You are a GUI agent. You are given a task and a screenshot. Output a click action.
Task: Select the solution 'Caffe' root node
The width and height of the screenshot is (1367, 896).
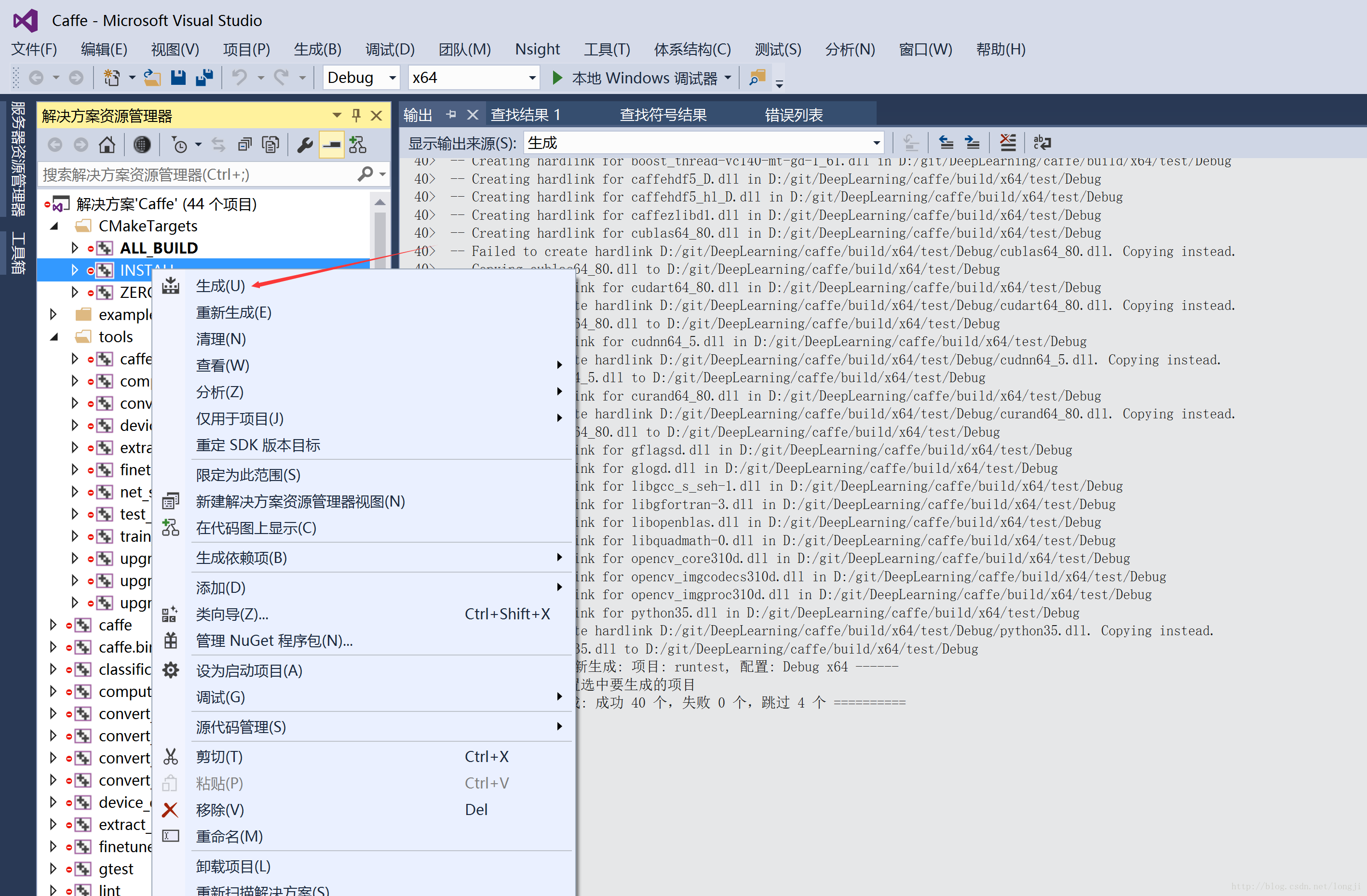[166, 204]
